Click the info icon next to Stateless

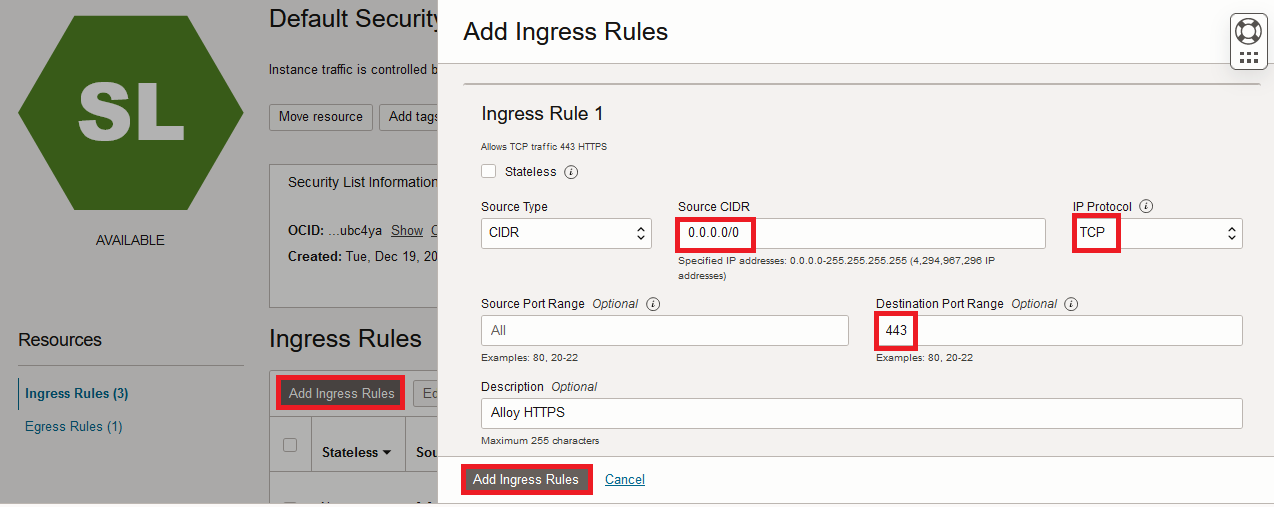(571, 172)
